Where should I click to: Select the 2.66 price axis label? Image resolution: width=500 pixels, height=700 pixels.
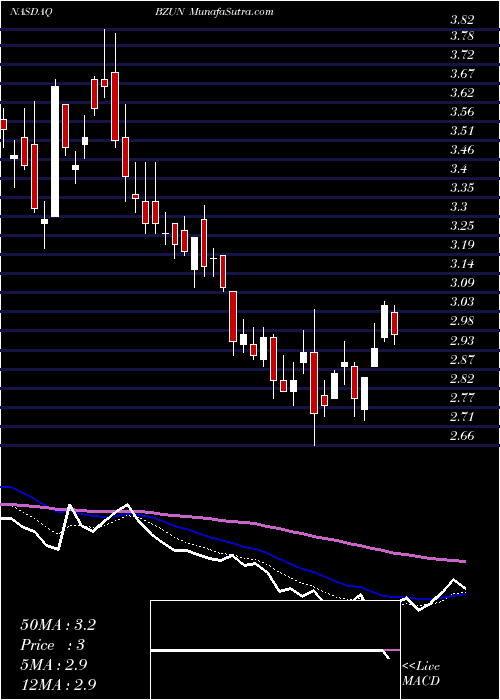point(462,435)
